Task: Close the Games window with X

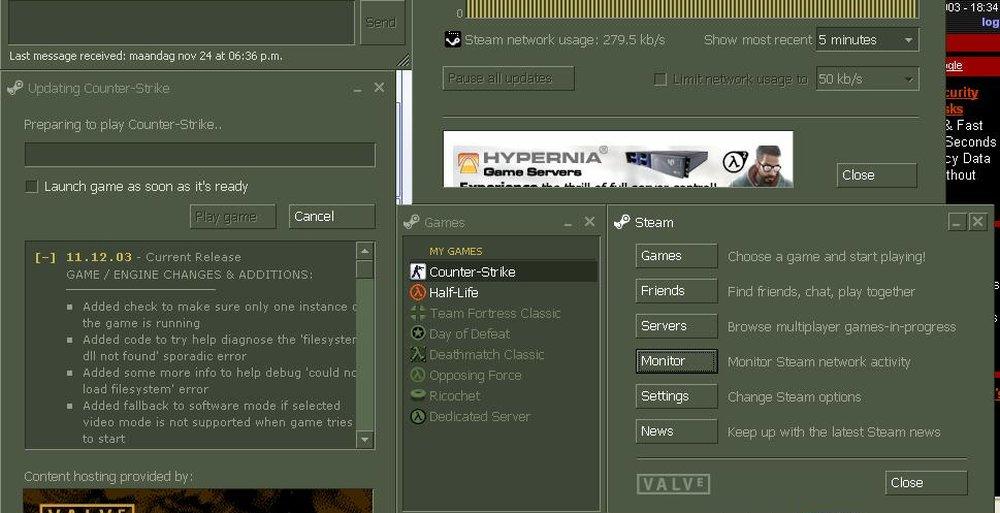Action: click(x=589, y=221)
